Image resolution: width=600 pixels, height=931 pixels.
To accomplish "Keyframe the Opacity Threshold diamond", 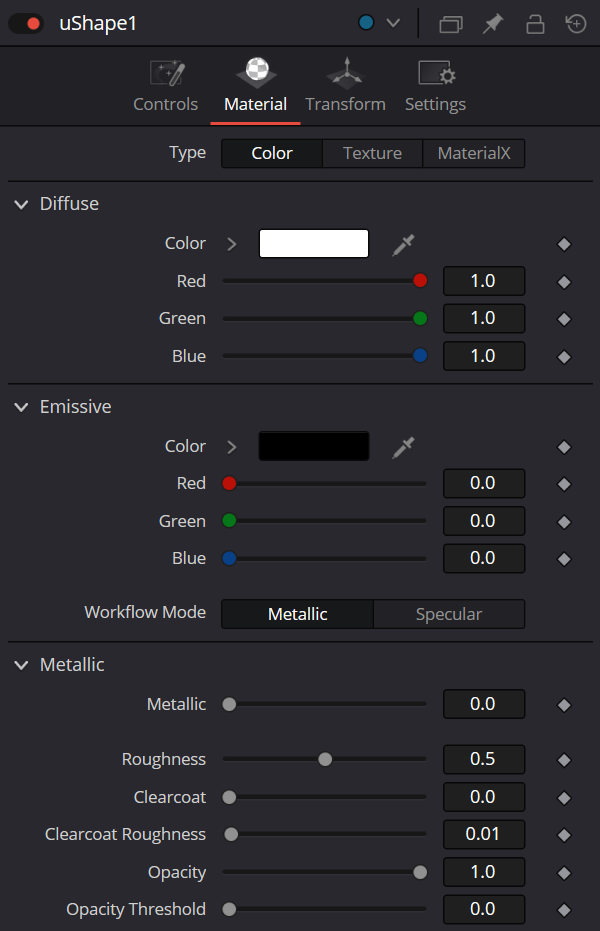I will click(564, 910).
